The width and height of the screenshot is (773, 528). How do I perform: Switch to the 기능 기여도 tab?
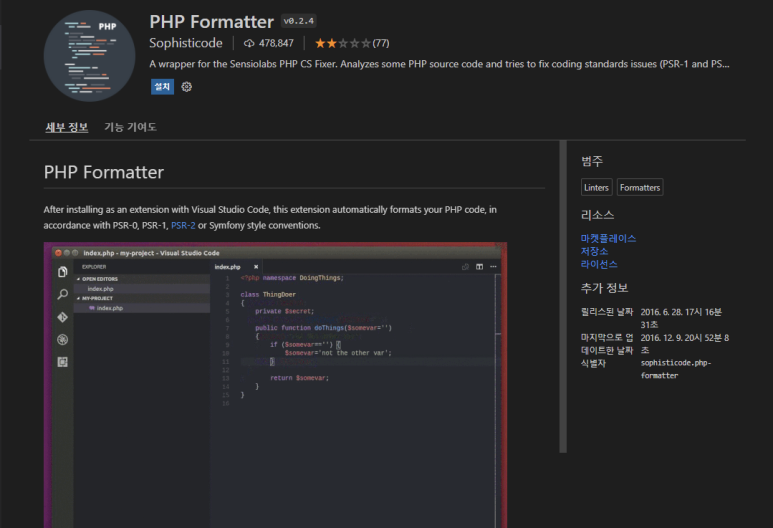pos(130,127)
